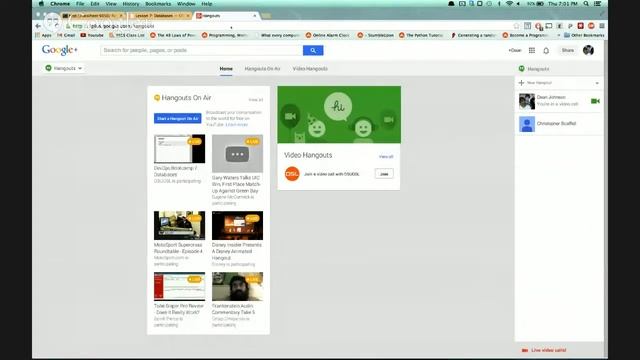Open Frankenstein Audio Commentary thumbnail
Image resolution: width=640 pixels, height=360 pixels.
[x=238, y=287]
